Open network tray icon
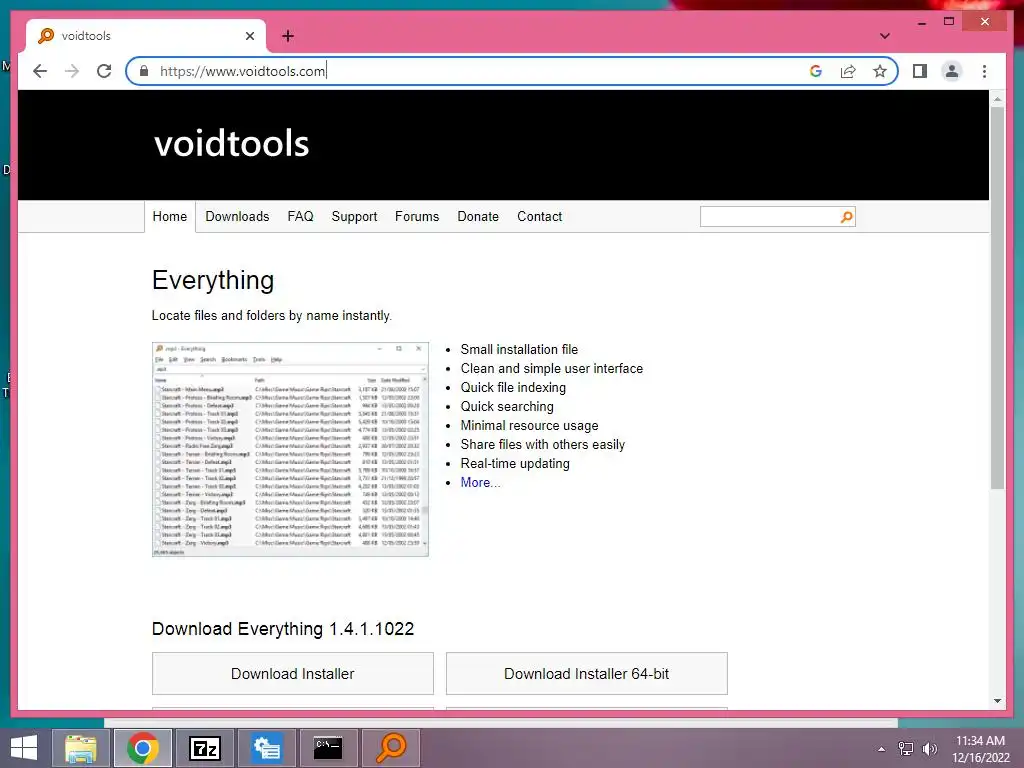Screen dimensions: 1024x768 pos(906,749)
